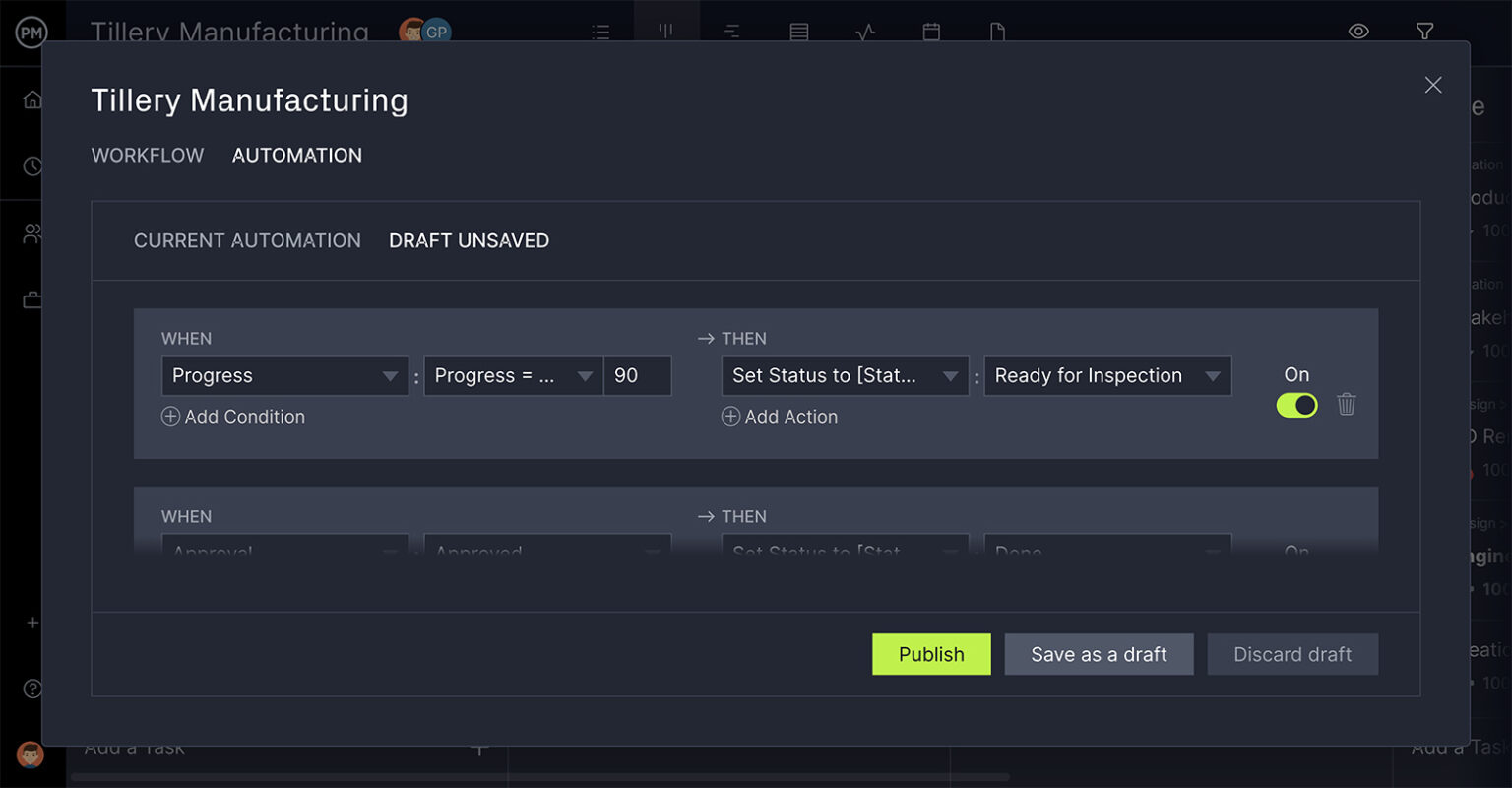
Task: Expand the Set Status to action dropdown
Action: click(x=845, y=376)
